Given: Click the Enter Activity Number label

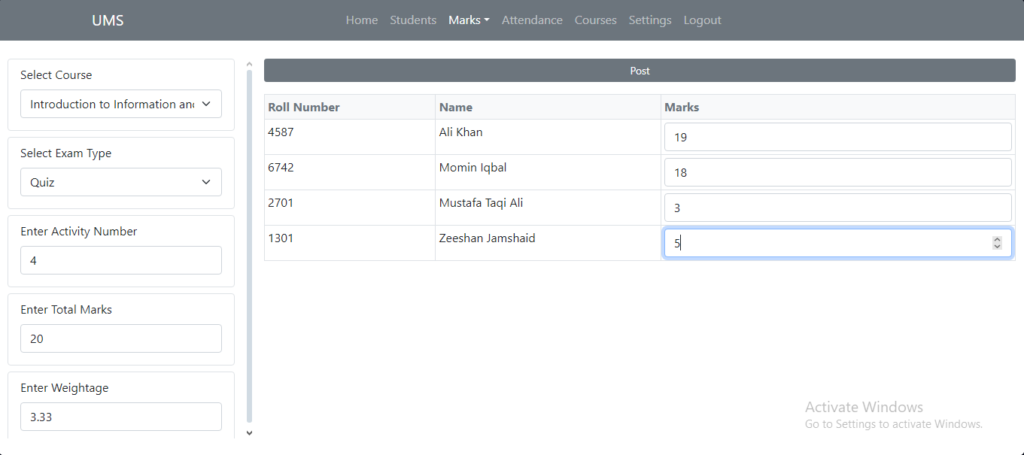Looking at the screenshot, I should click(79, 231).
